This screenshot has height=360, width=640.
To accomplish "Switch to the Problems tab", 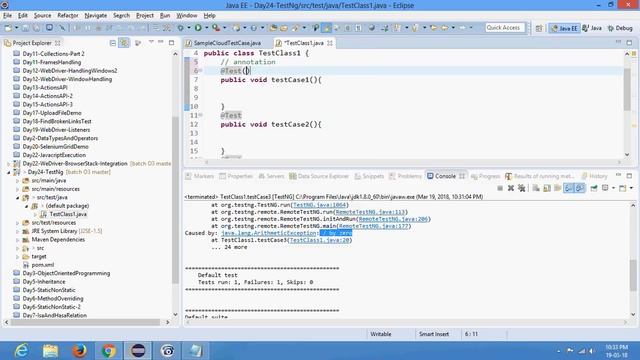I will pyautogui.click(x=405, y=176).
